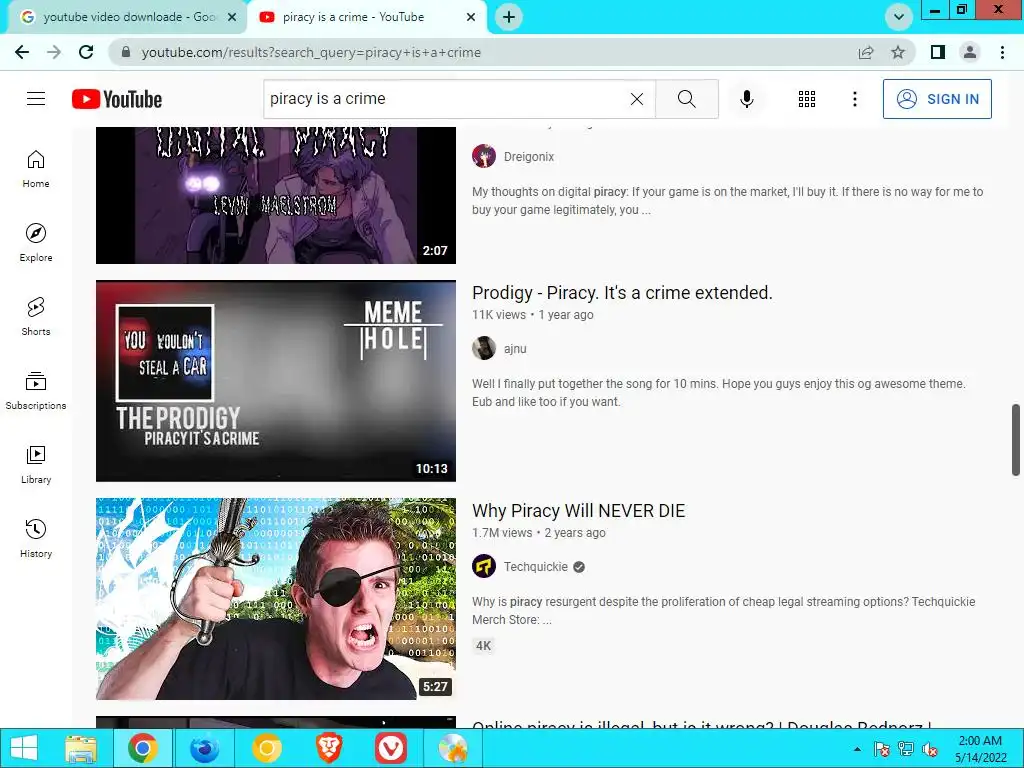Click 1.7M views text under Techquickie video
This screenshot has height=768, width=1024.
coord(502,533)
